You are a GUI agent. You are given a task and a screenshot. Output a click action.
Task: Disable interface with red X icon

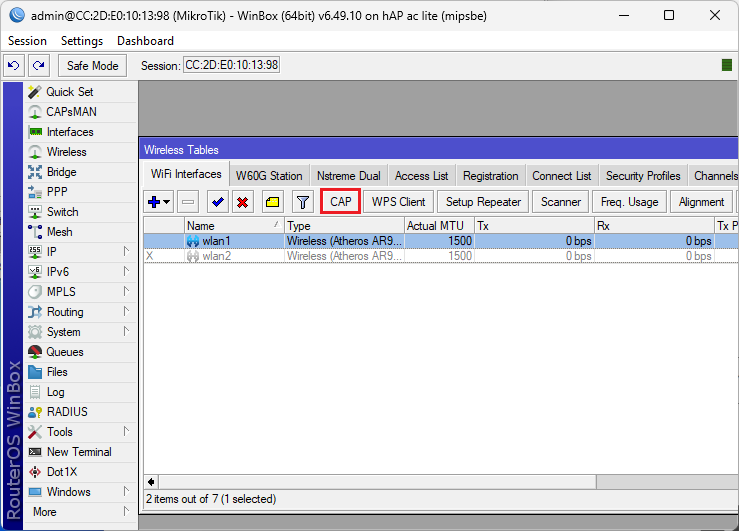point(243,202)
